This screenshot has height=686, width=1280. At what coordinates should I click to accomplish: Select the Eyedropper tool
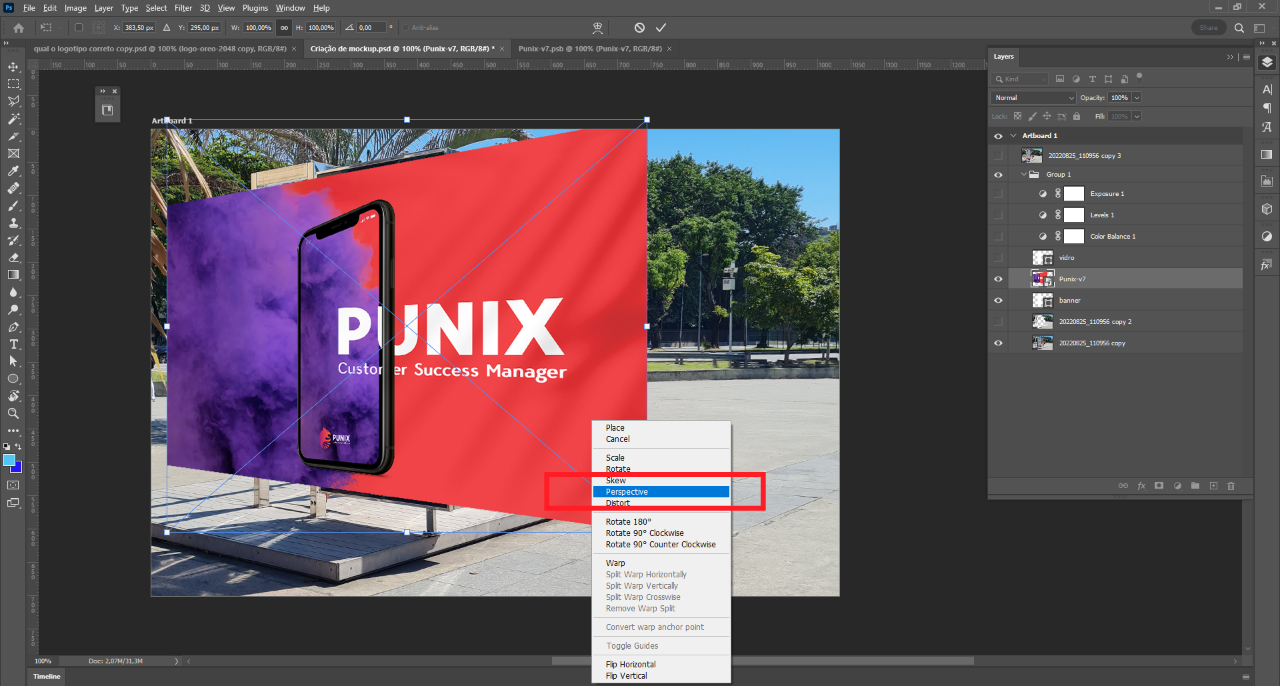[14, 171]
